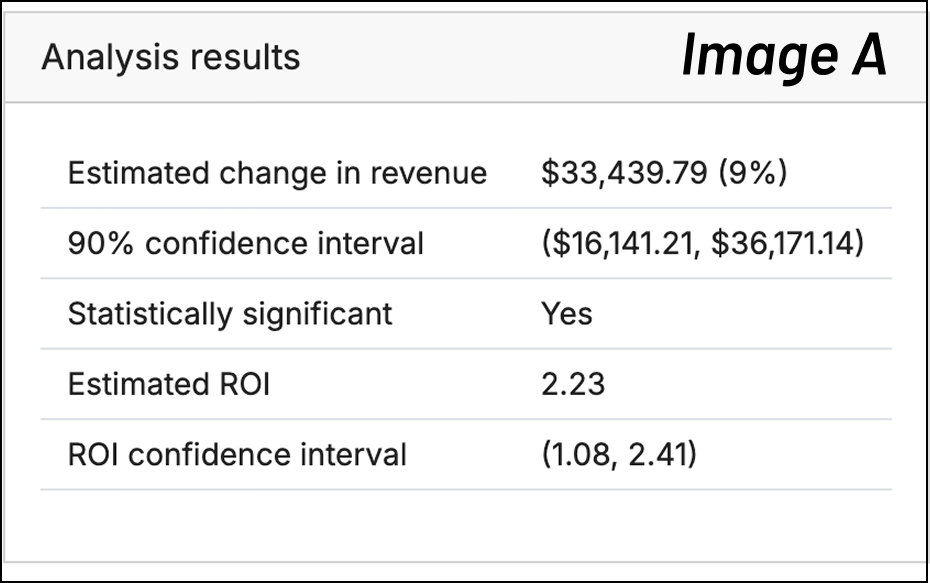Click the Yes significance value
Screen dimensions: 930x583
click(567, 314)
